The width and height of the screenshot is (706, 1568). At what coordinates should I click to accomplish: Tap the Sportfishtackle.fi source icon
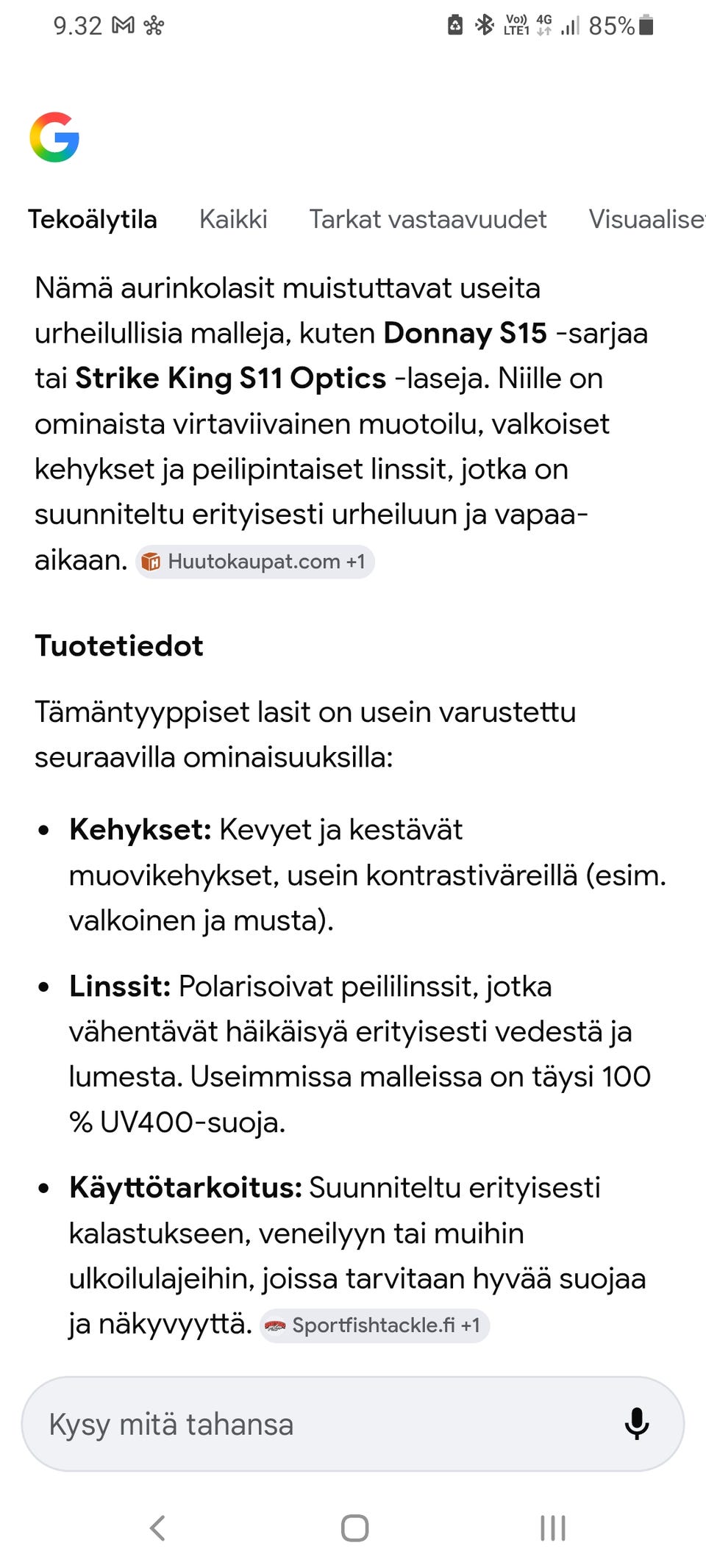pos(277,1326)
